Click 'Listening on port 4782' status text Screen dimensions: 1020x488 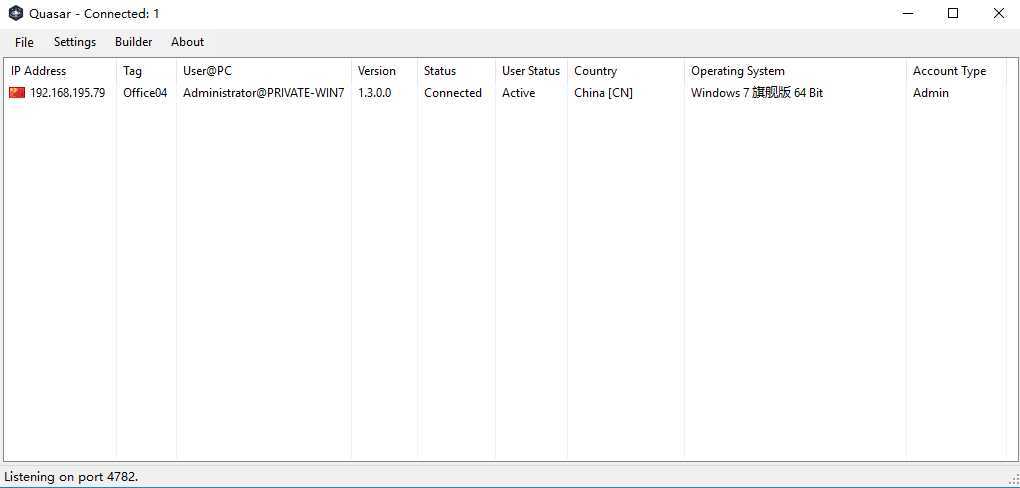click(x=71, y=477)
